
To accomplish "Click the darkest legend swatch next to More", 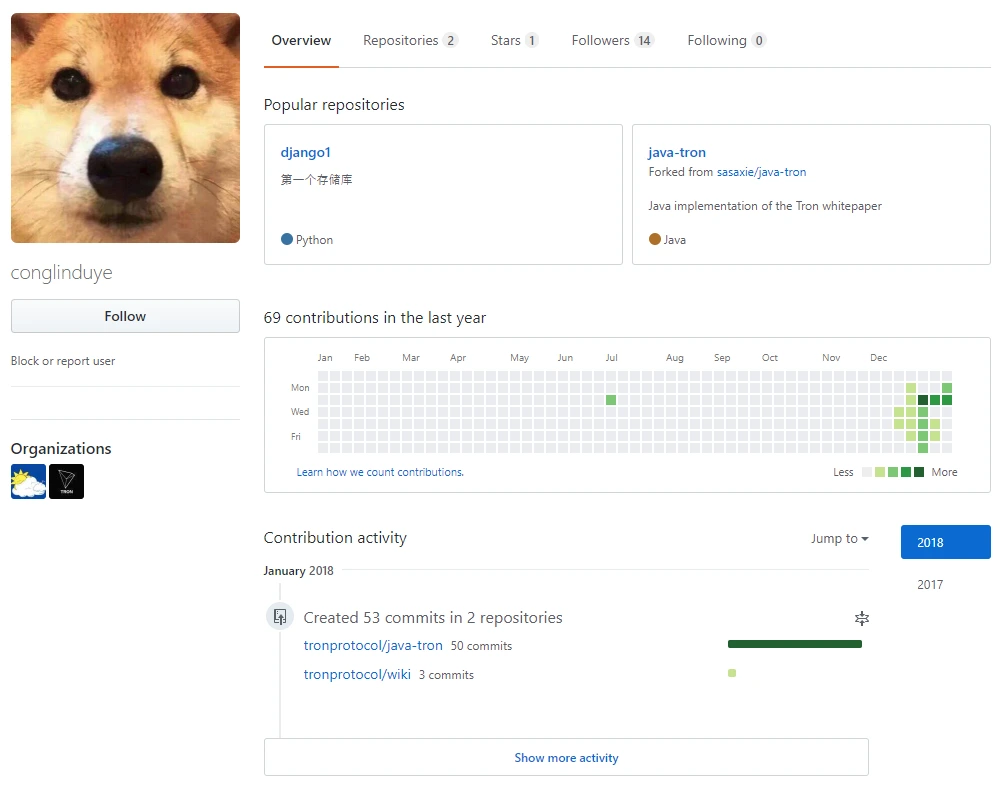I will coord(919,472).
